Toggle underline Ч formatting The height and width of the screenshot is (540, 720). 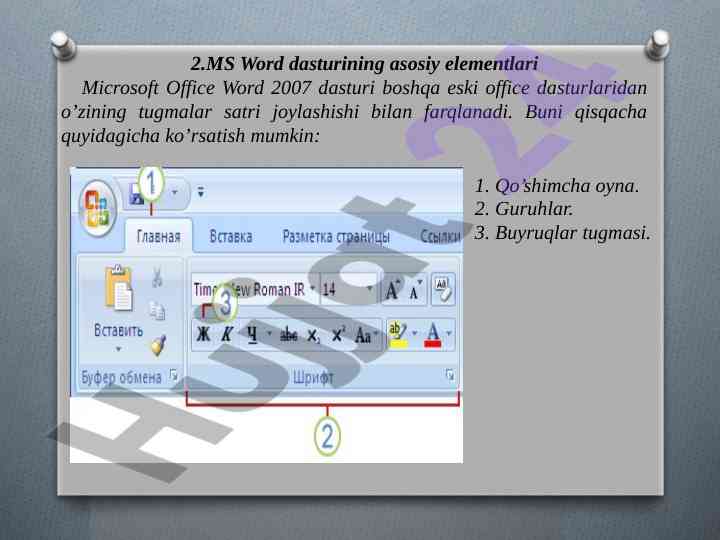coord(252,335)
